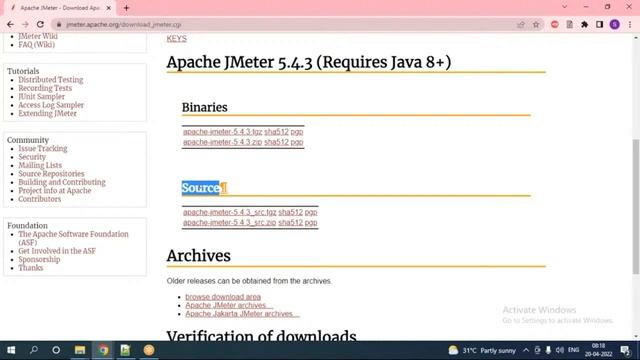Download apache-jmeter-5.4.3_src.tgz source
640x360 pixels.
click(x=230, y=212)
